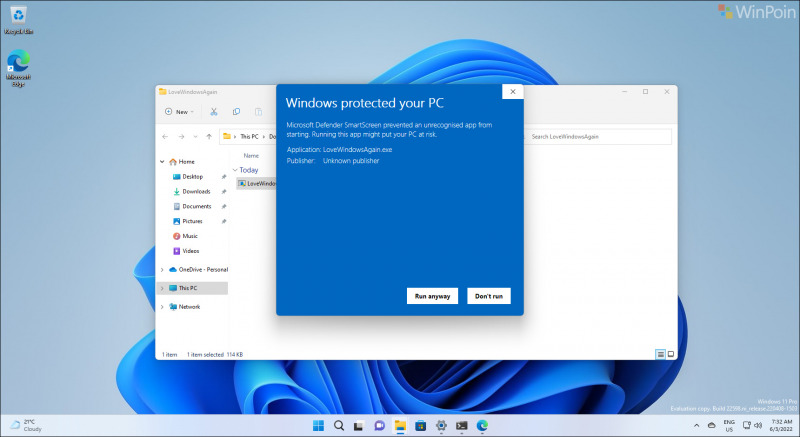Open volume icon in system tray
Viewport: 800px width, 437px height.
pyautogui.click(x=758, y=425)
